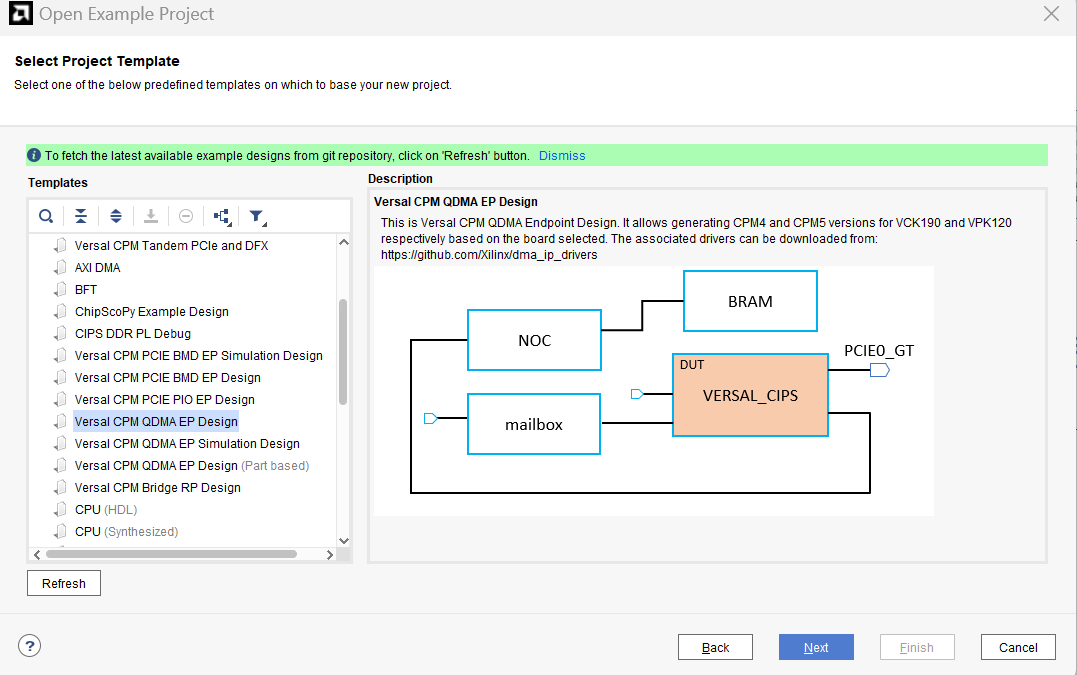Viewport: 1077px width, 675px height.
Task: Select ChipScoPy Example Design template
Action: [x=152, y=311]
